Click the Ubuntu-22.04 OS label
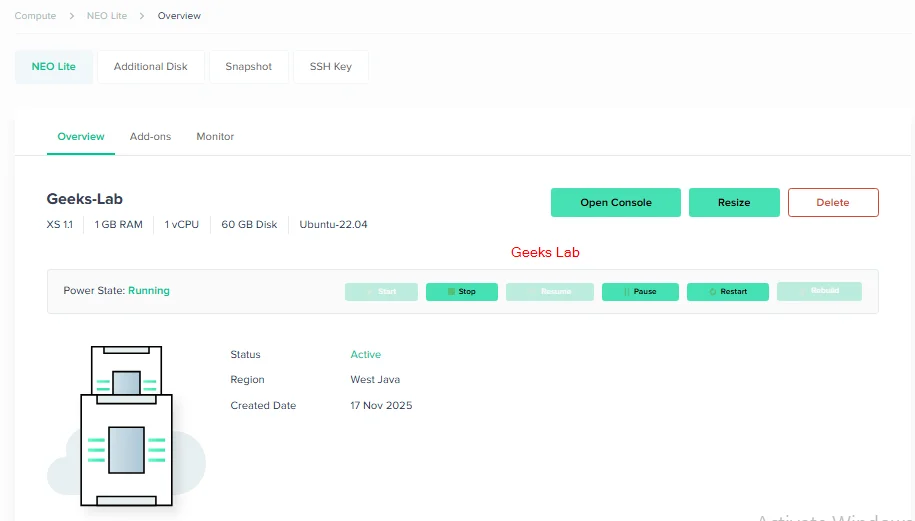 point(333,225)
